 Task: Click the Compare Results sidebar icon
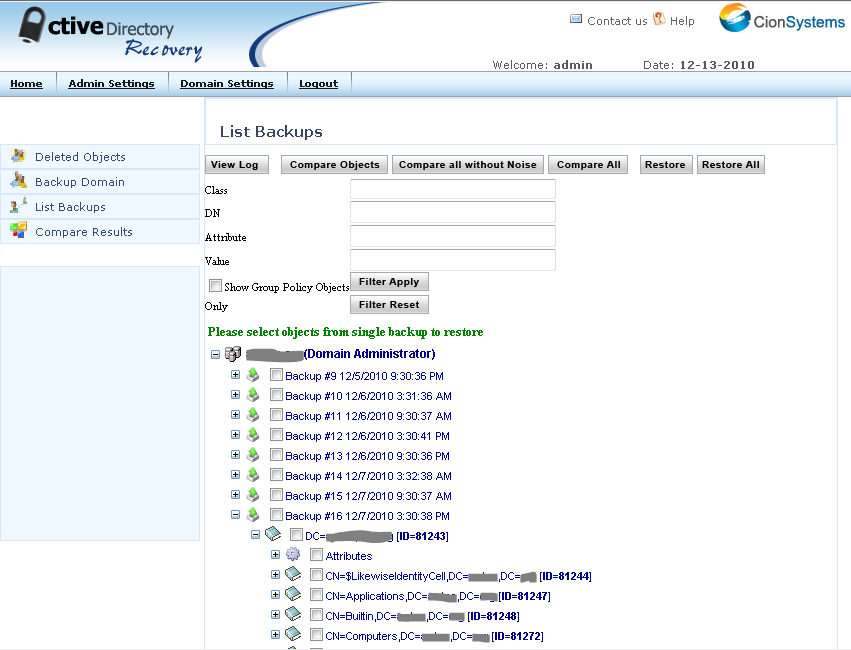coord(17,231)
